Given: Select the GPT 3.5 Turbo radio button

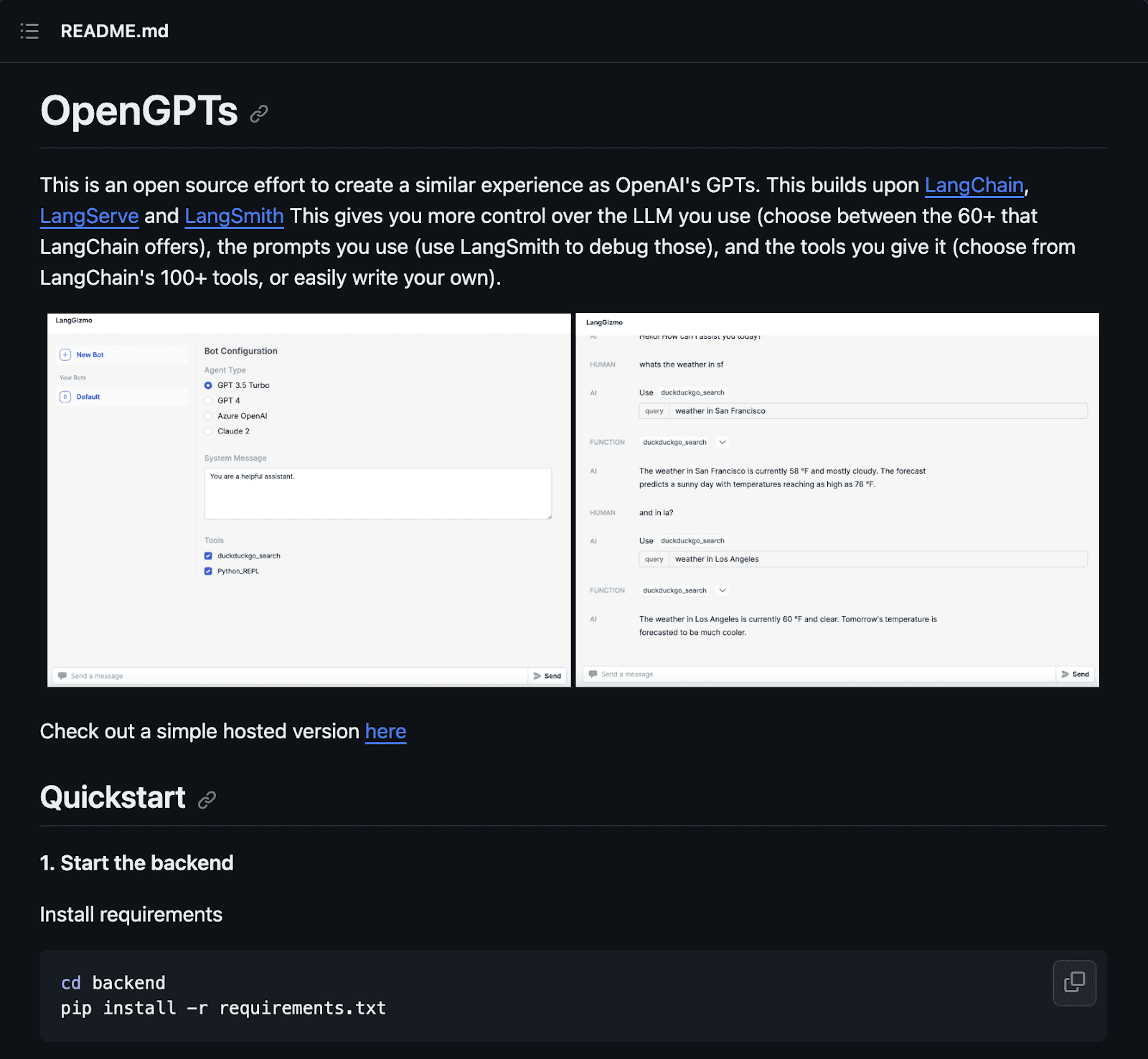Looking at the screenshot, I should [x=208, y=385].
